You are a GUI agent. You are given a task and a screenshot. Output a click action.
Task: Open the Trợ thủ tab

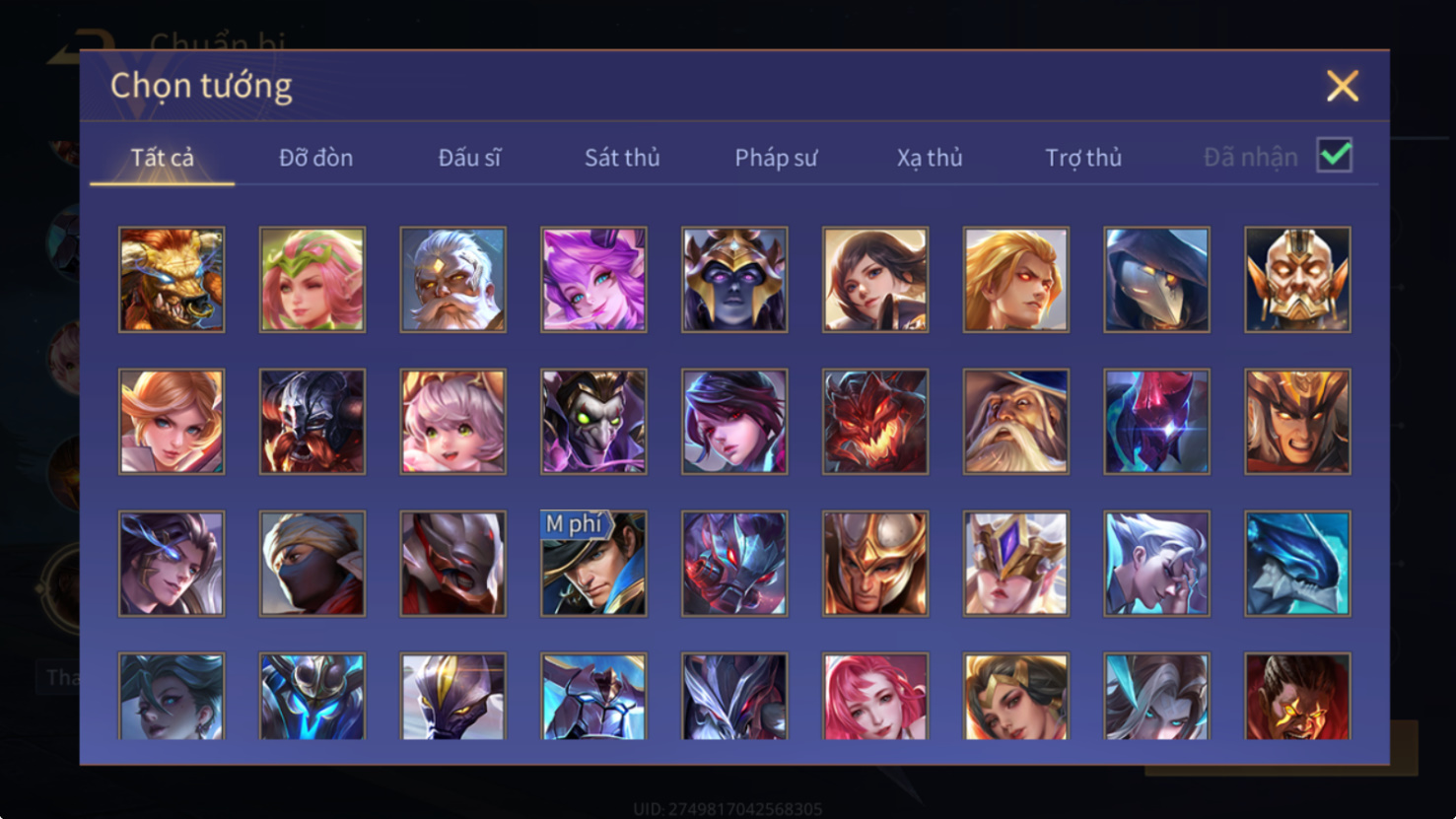pos(1083,158)
